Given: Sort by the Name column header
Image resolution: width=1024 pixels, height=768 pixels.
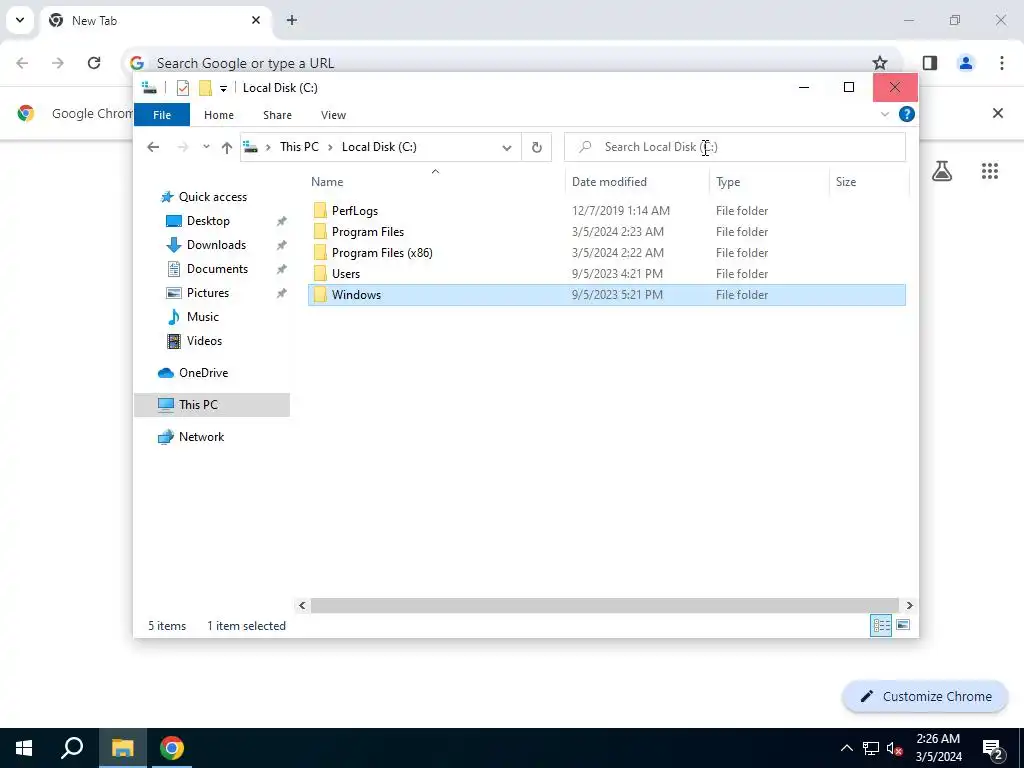Looking at the screenshot, I should click(436, 182).
